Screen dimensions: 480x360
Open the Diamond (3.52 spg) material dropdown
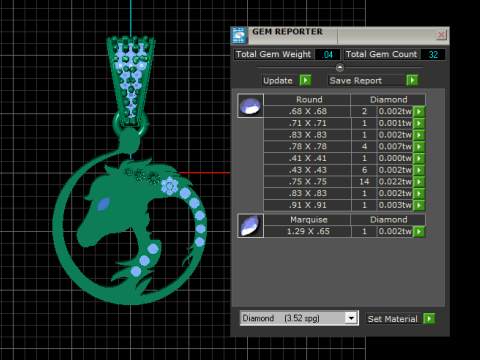(x=351, y=318)
